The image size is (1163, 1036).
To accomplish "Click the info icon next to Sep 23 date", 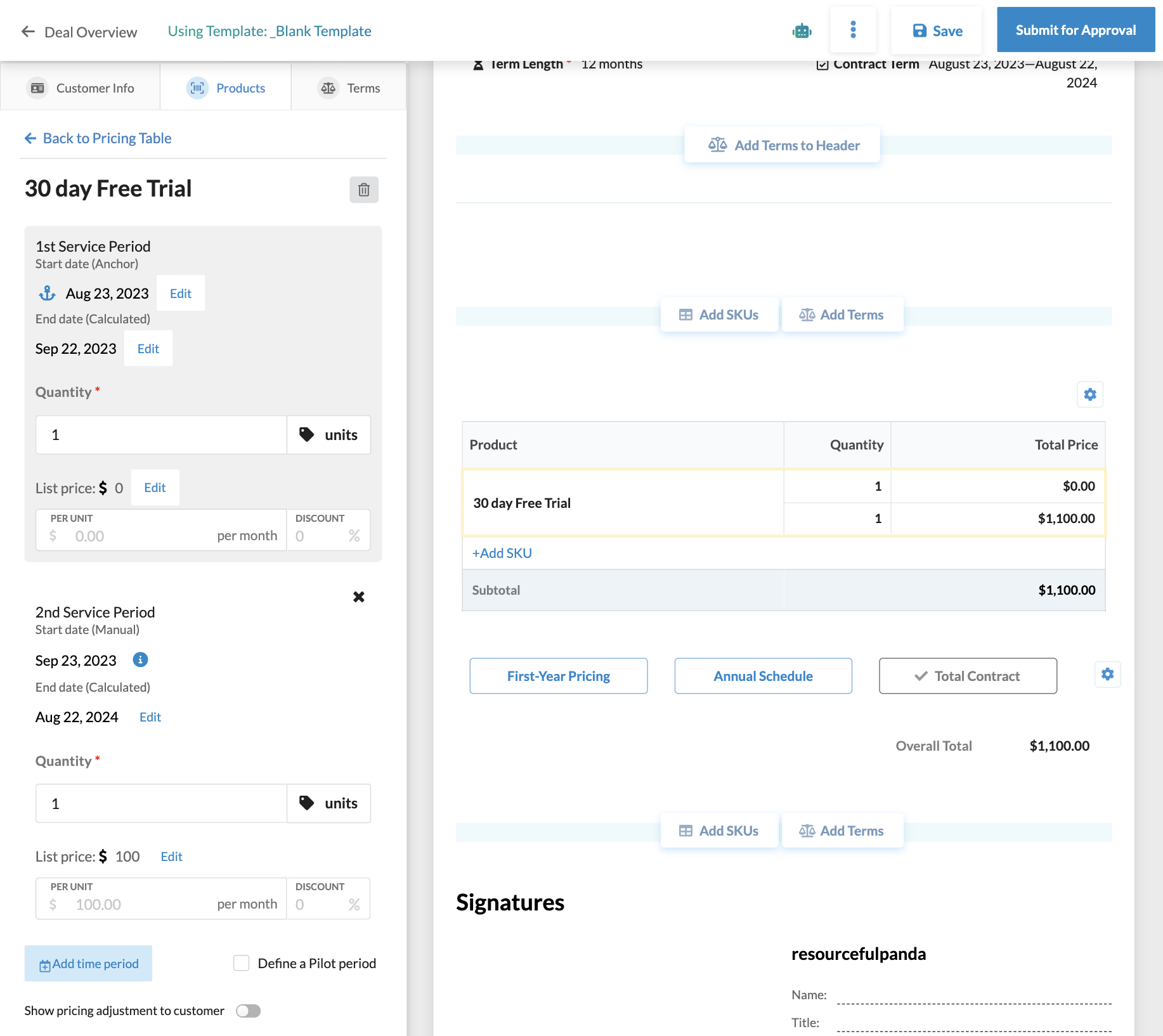I will click(140, 660).
